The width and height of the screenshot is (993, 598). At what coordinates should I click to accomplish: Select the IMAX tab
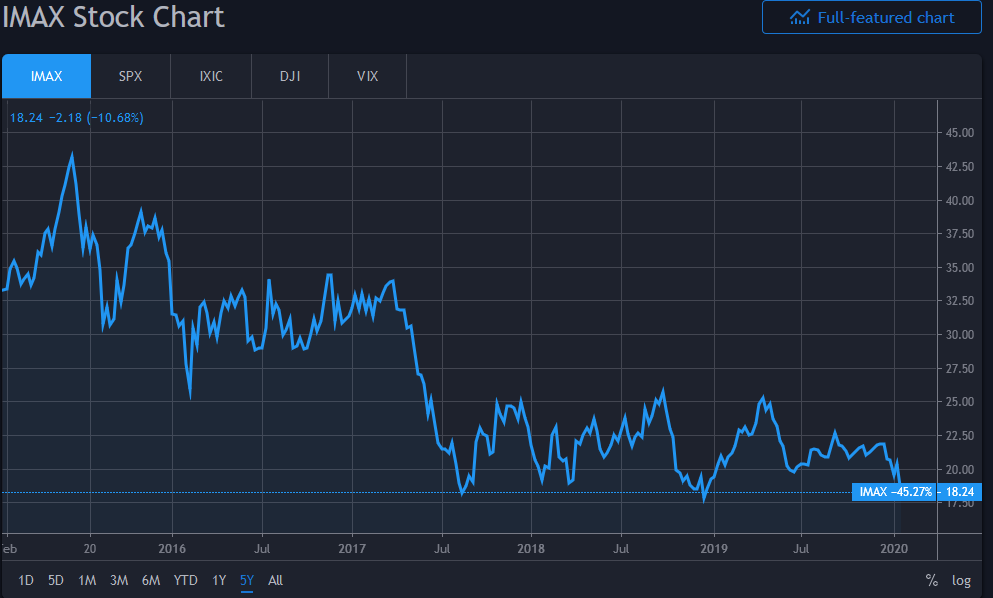(46, 76)
